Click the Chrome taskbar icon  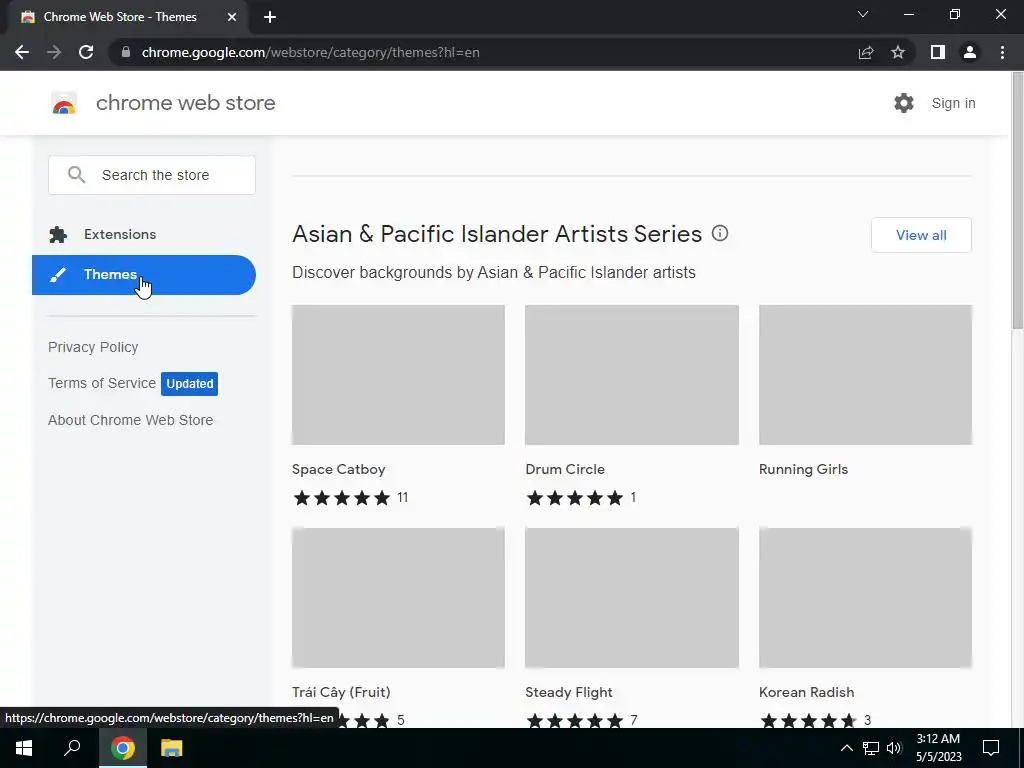[123, 748]
